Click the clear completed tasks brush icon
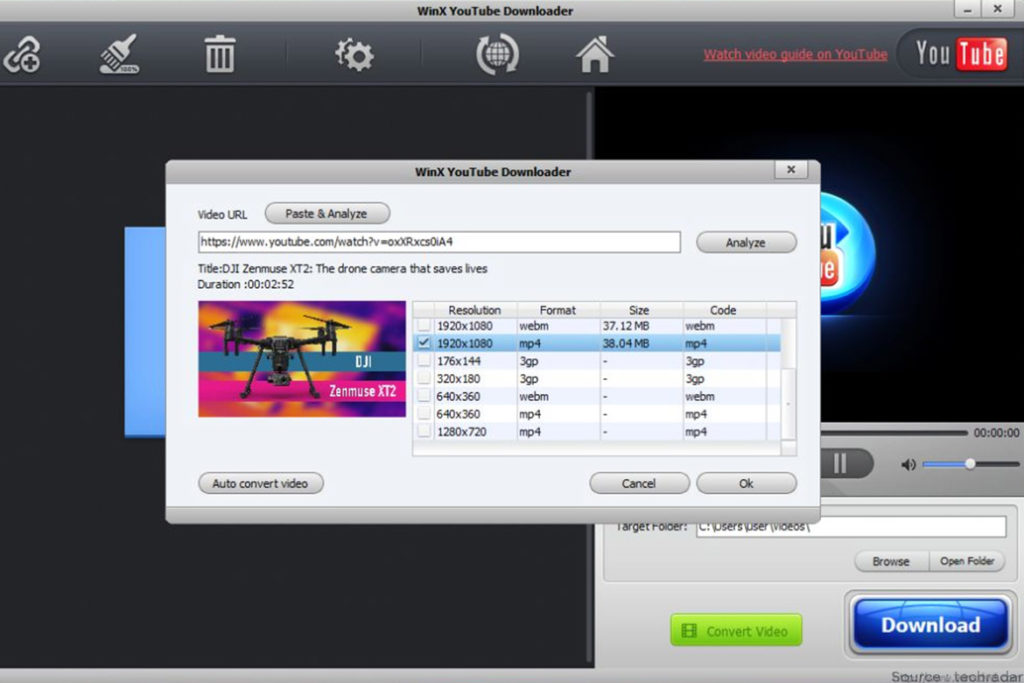The image size is (1024, 683). (120, 54)
